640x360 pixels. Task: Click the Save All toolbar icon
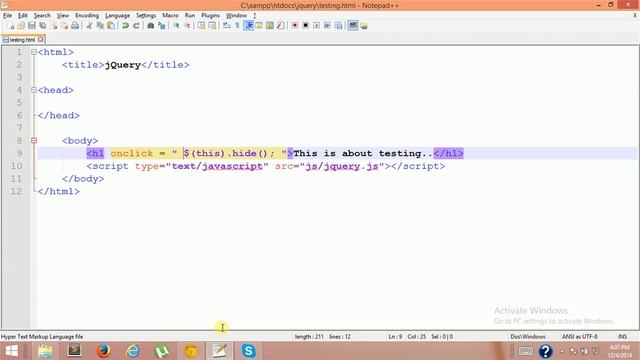coord(42,26)
